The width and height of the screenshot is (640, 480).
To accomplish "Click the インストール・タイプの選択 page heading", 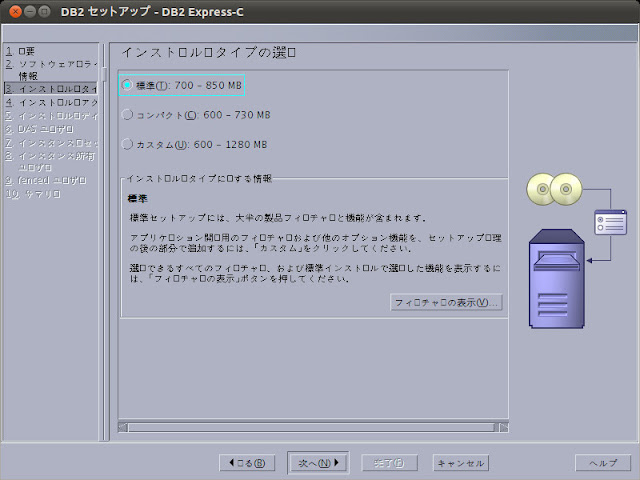I will point(209,53).
